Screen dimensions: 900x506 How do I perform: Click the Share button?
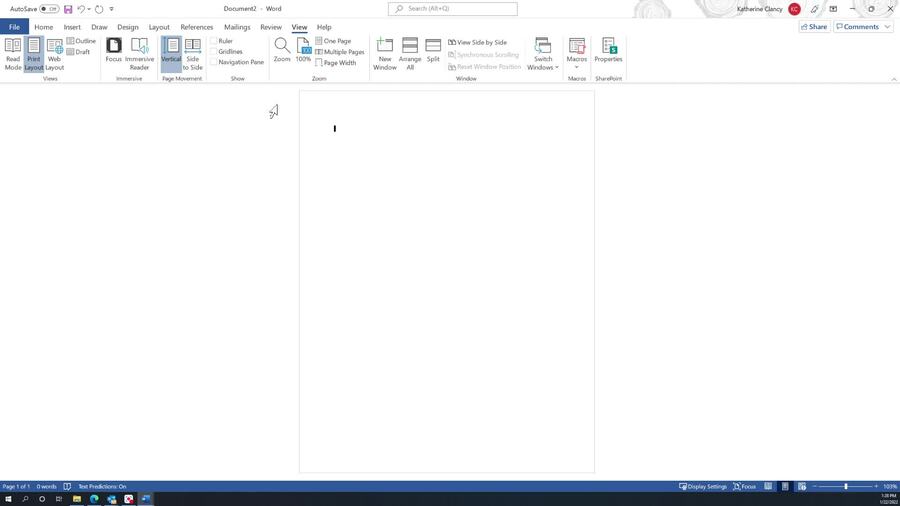(x=814, y=27)
